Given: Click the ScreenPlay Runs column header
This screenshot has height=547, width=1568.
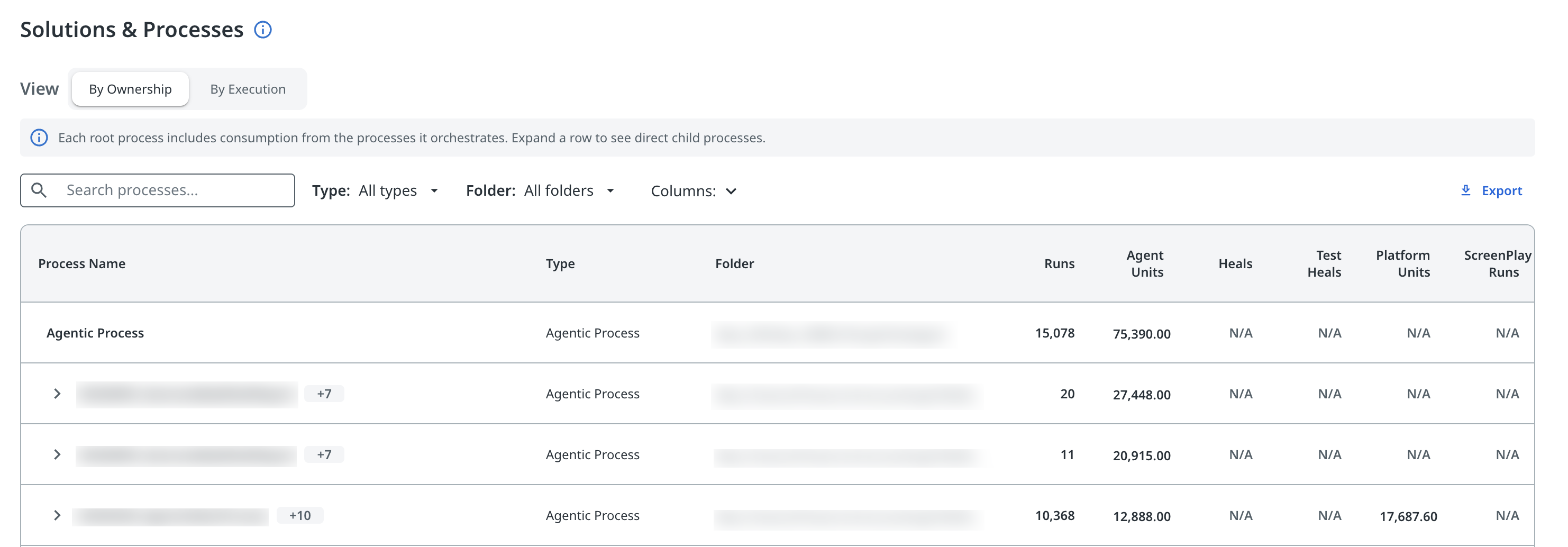Looking at the screenshot, I should pos(1498,264).
